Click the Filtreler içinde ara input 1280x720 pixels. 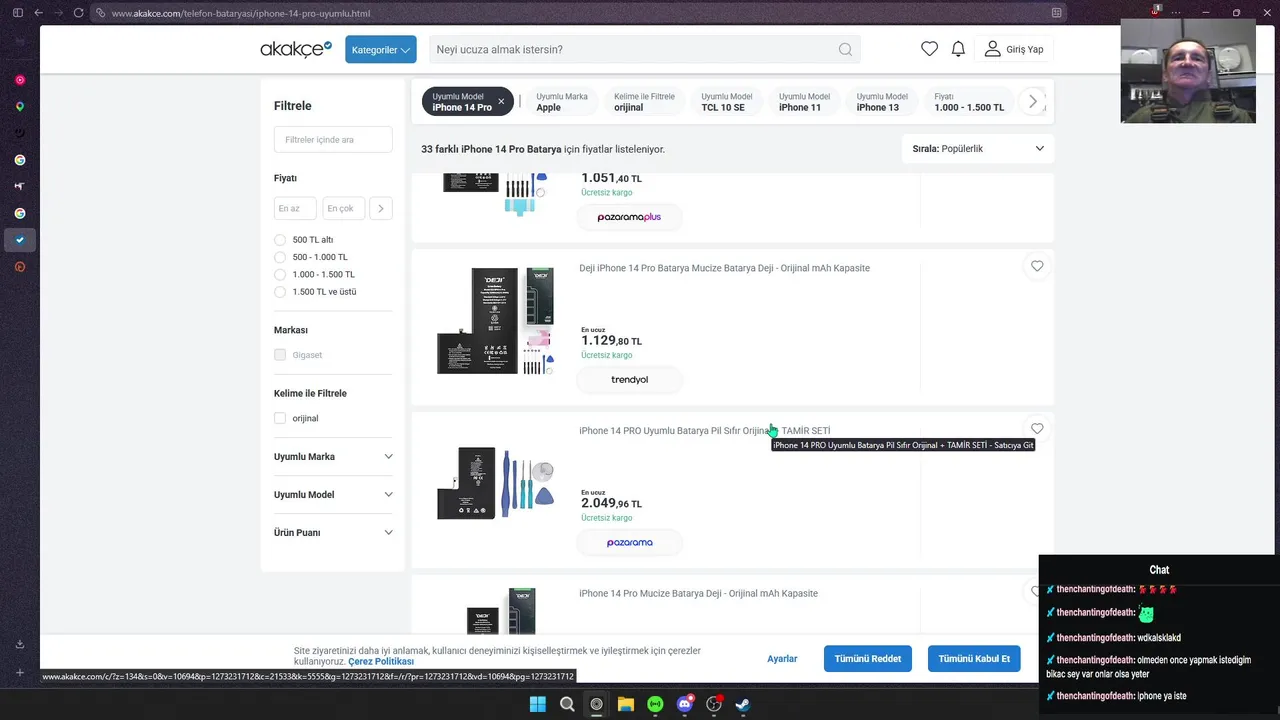[333, 140]
